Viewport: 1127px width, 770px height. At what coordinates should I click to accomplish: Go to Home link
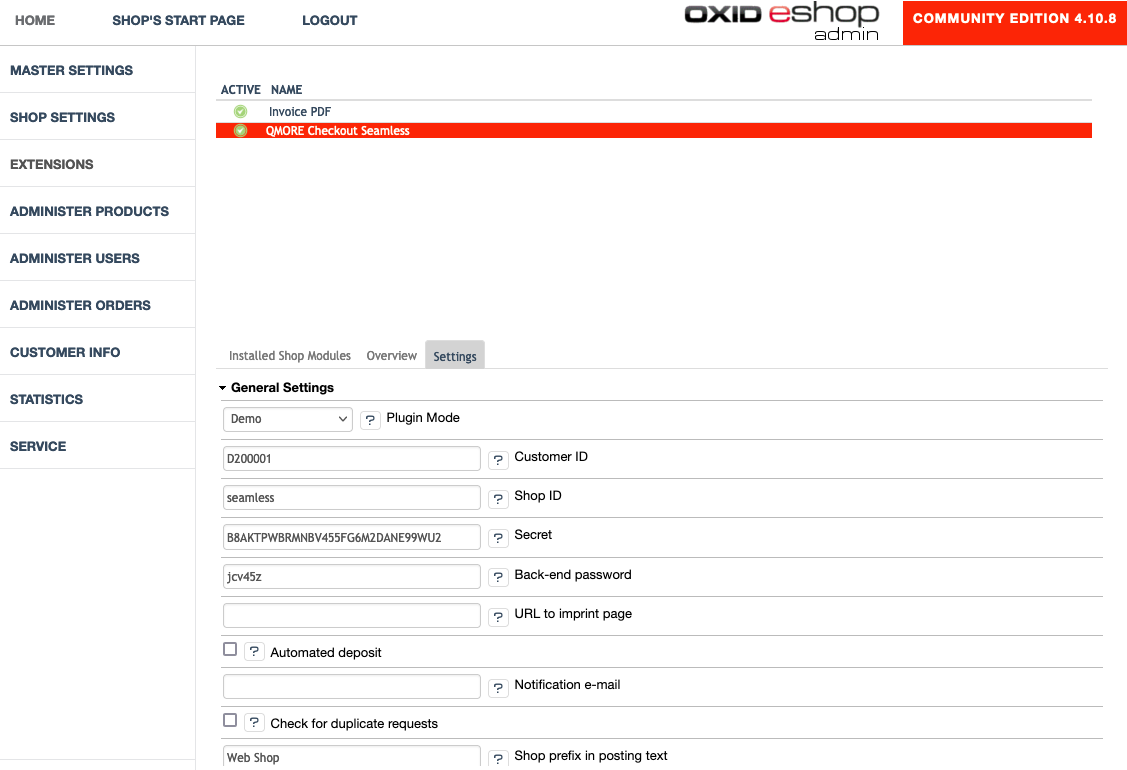click(35, 20)
